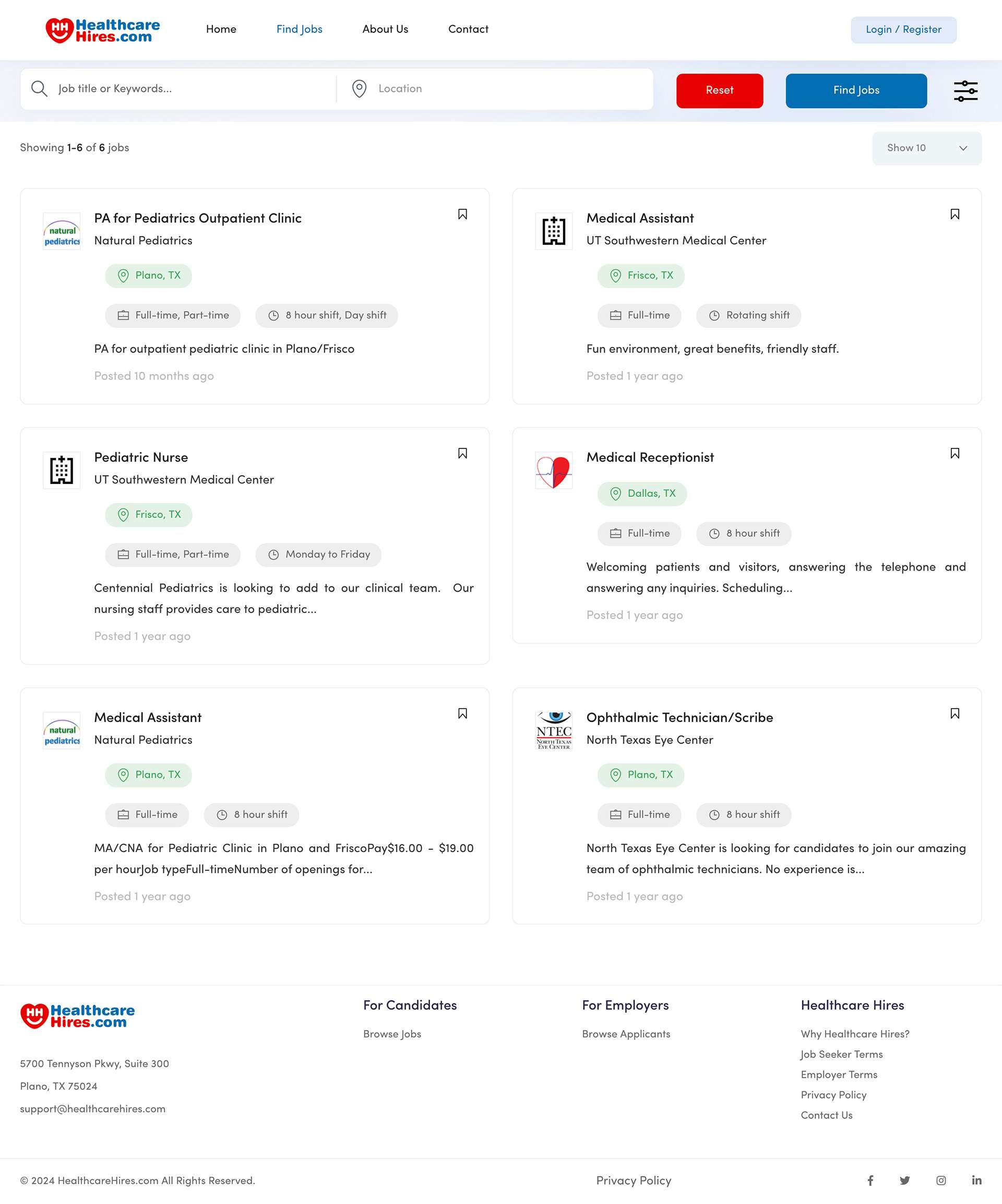Click the Instagram footer icon

[x=940, y=1180]
